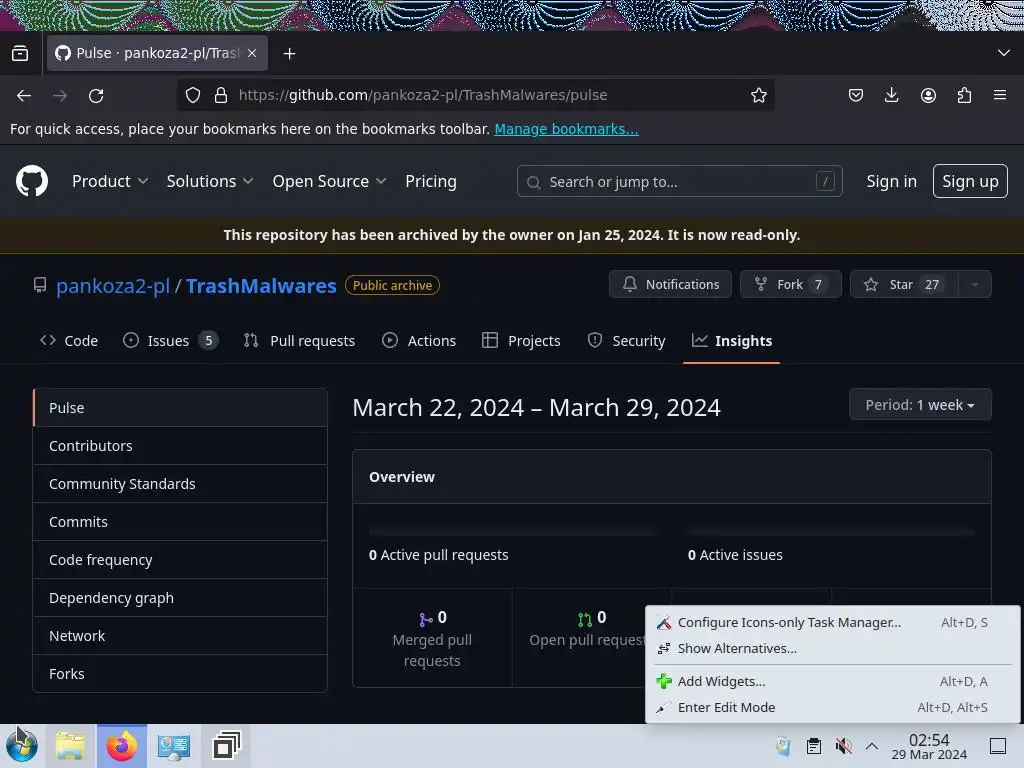1024x768 pixels.
Task: Click the muted volume tray icon
Action: [x=843, y=746]
